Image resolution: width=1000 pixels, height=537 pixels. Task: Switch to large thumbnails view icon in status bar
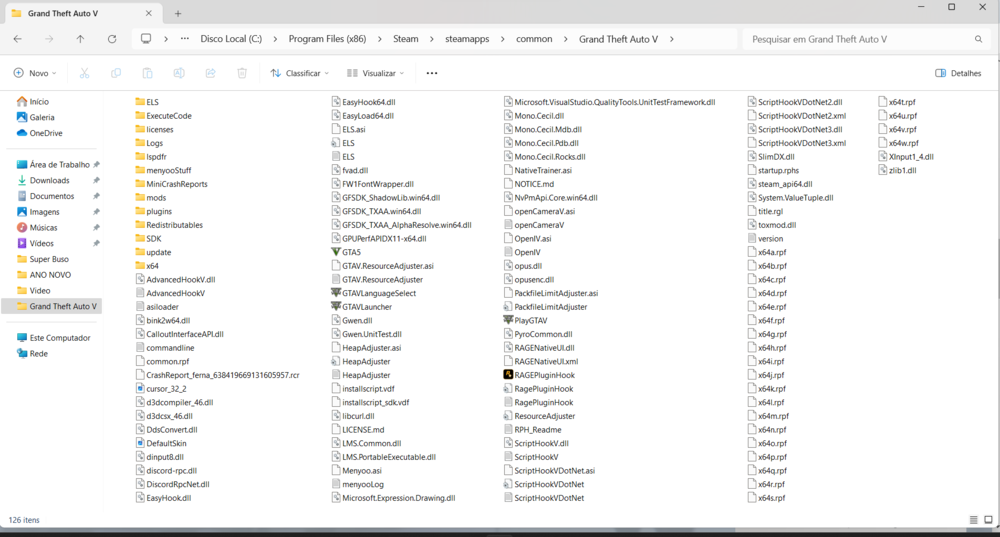[x=989, y=520]
